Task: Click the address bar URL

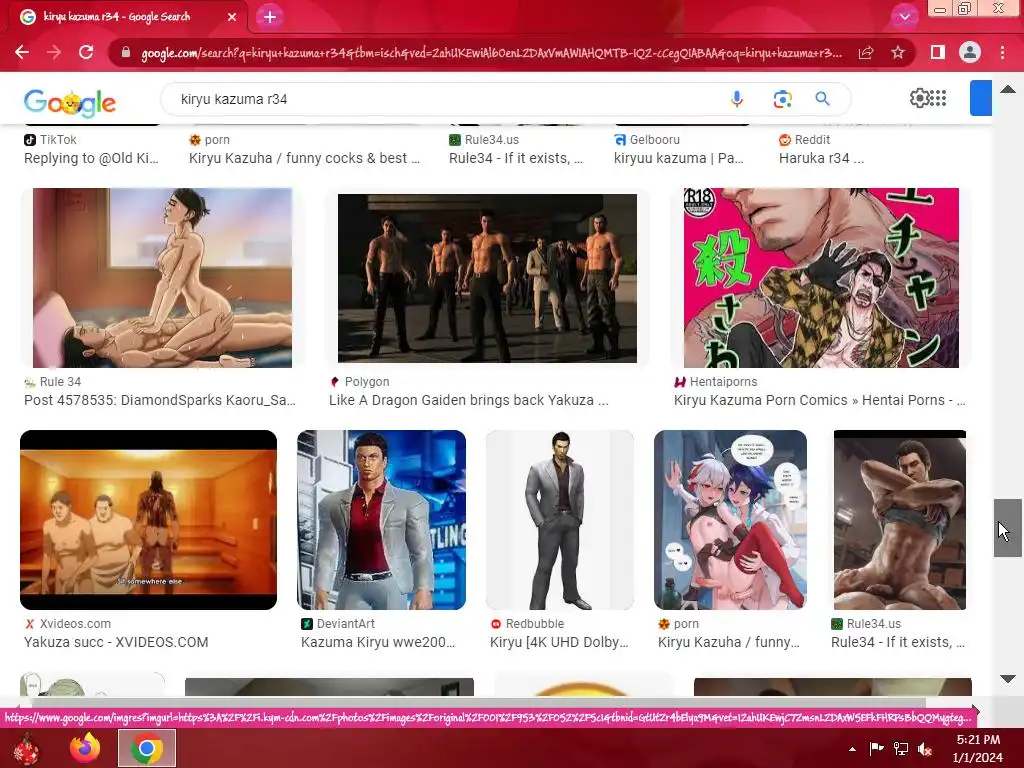Action: 491,53
